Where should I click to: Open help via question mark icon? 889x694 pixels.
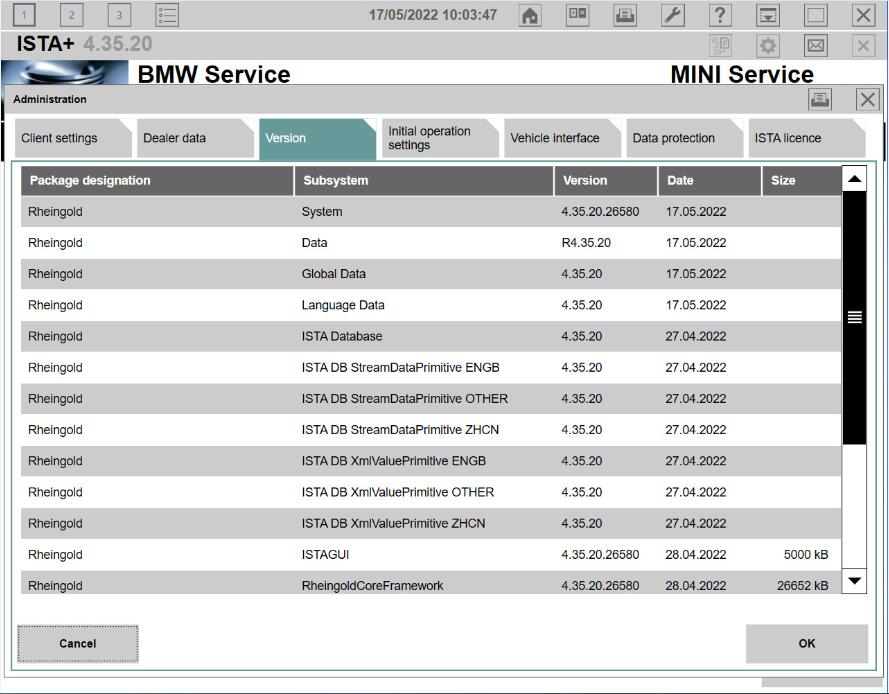tap(721, 15)
